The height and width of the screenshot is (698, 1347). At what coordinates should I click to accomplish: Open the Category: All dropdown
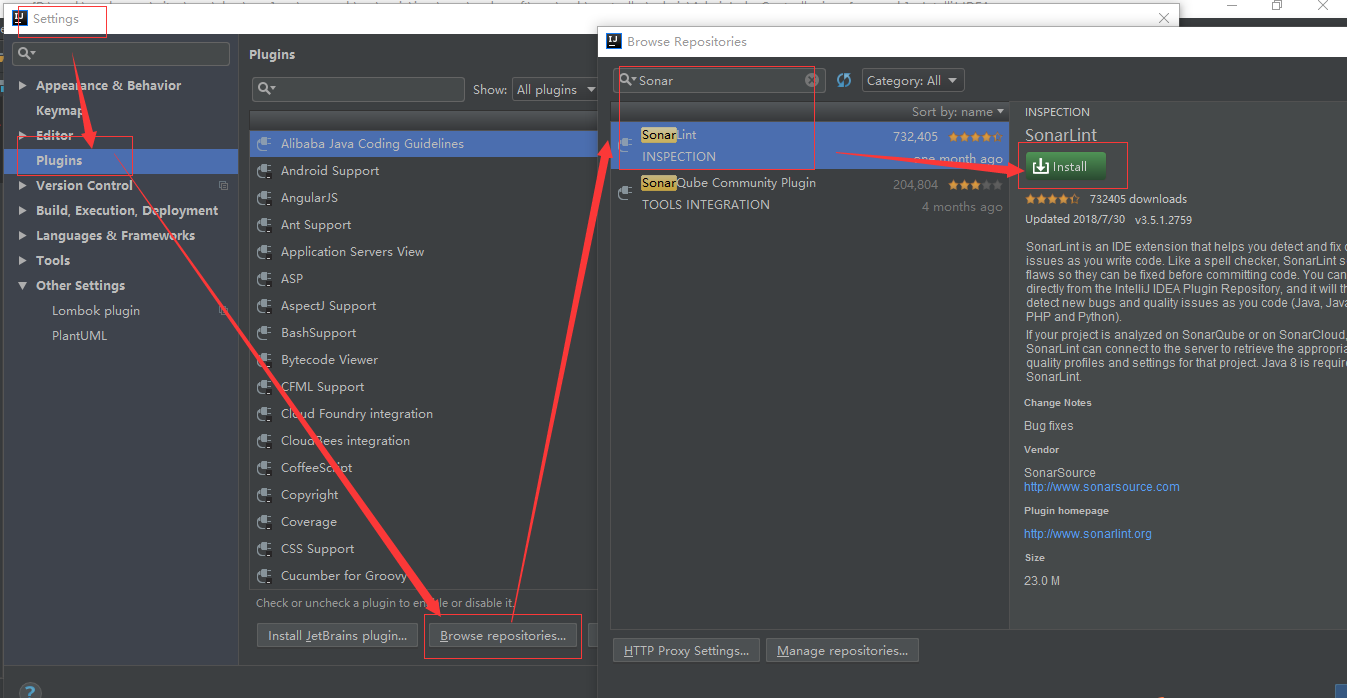pos(912,80)
